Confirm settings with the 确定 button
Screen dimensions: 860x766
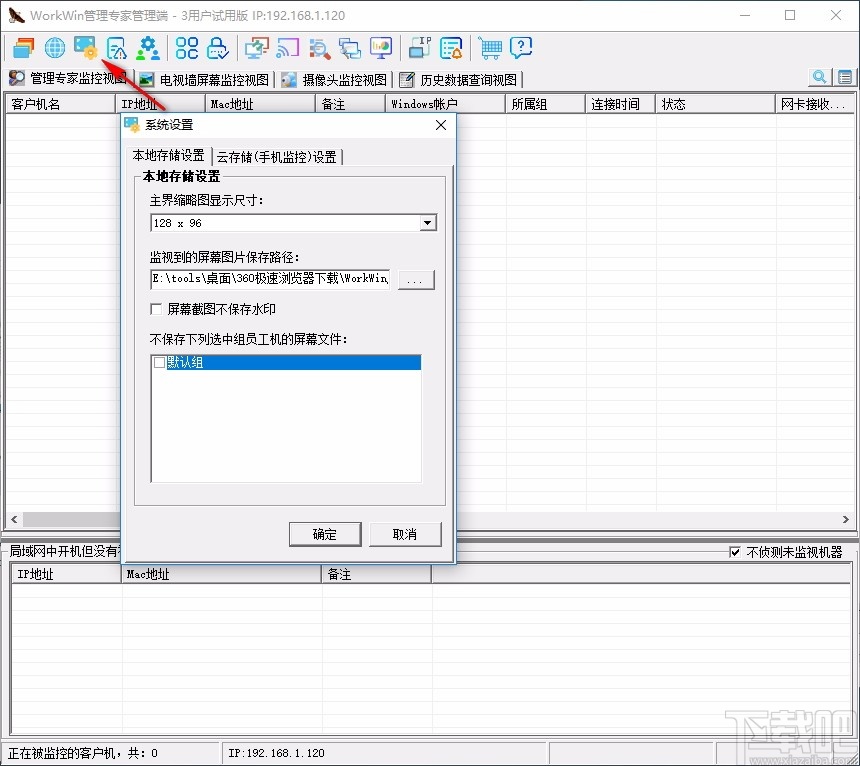(325, 534)
